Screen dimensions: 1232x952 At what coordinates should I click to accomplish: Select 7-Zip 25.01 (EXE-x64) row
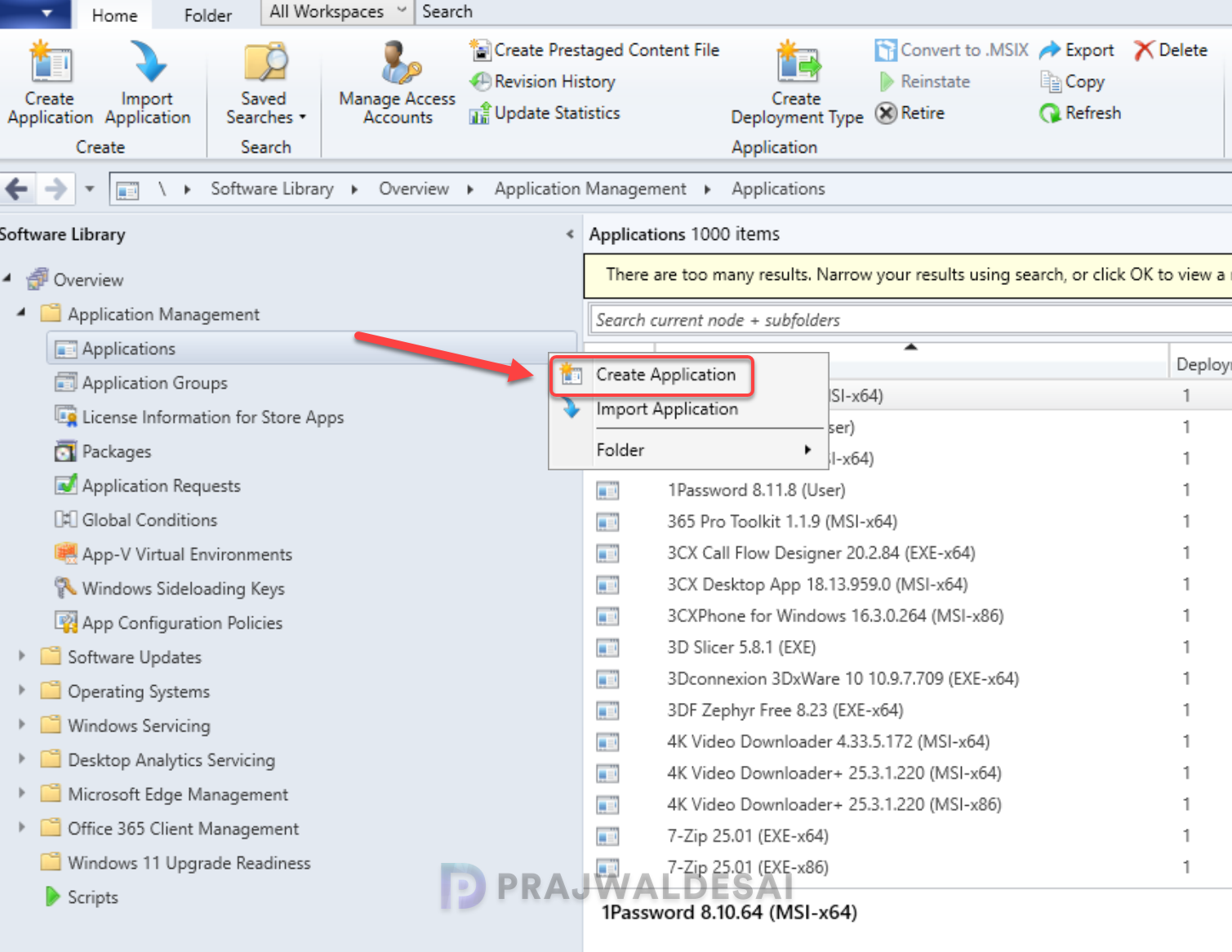(908, 836)
